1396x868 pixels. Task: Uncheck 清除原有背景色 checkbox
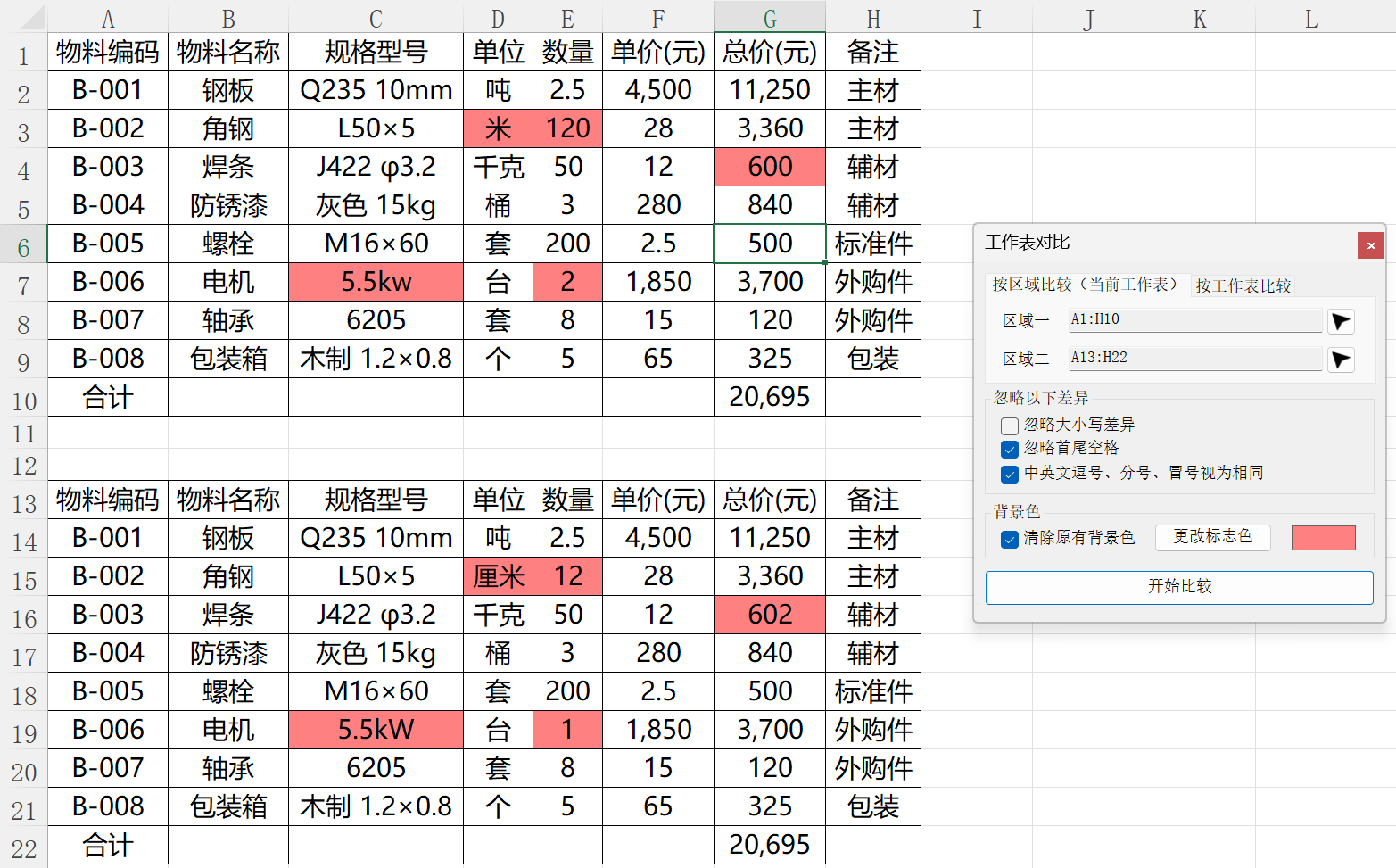coord(1010,539)
